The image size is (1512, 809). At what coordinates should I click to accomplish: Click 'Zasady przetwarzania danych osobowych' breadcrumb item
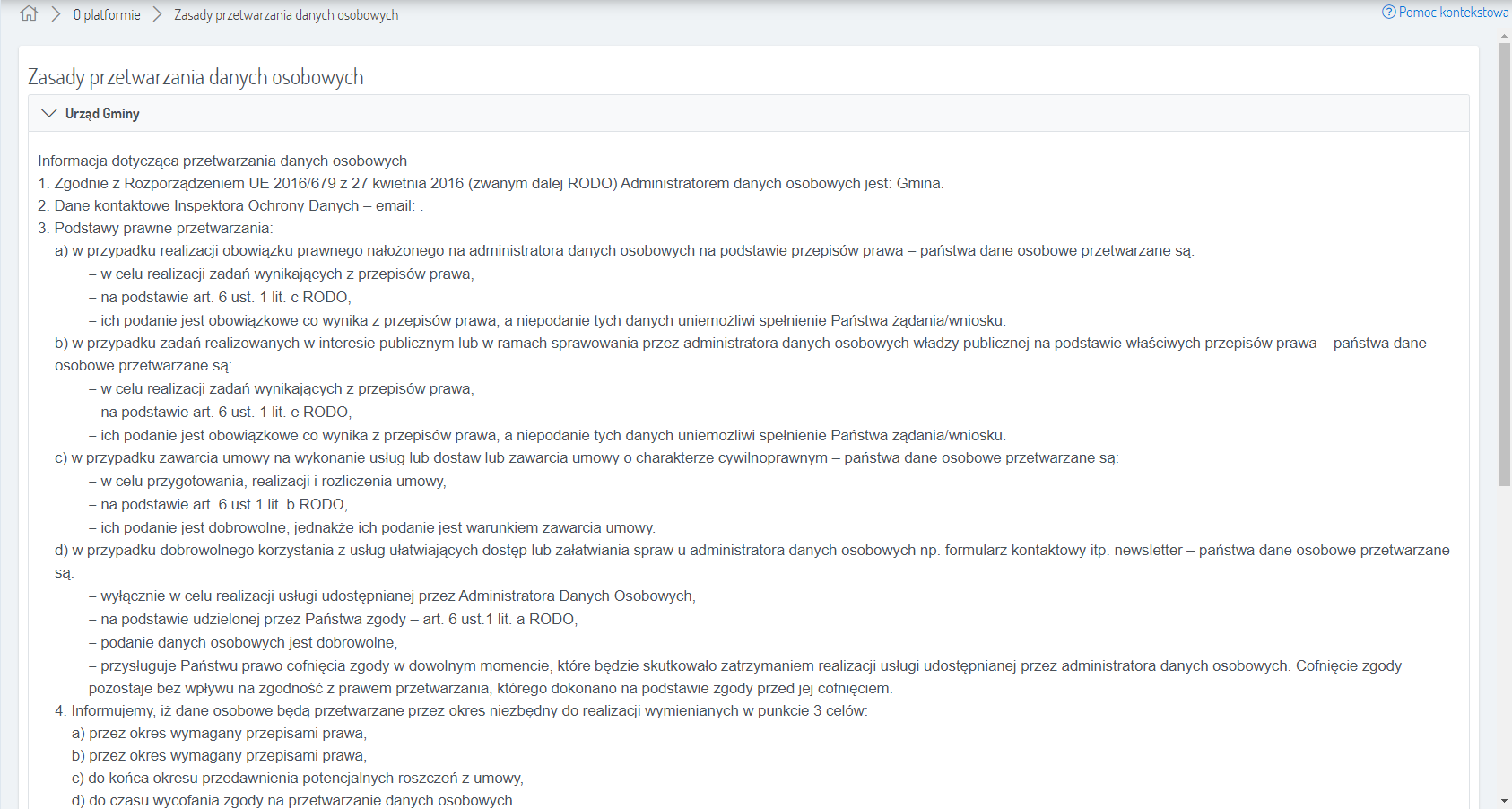point(286,15)
